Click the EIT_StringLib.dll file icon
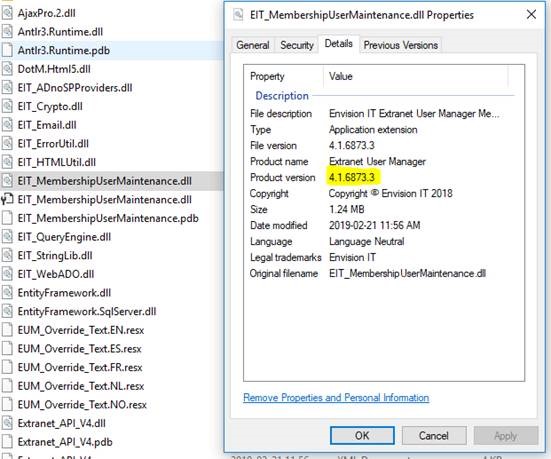The image size is (551, 459). [7, 255]
